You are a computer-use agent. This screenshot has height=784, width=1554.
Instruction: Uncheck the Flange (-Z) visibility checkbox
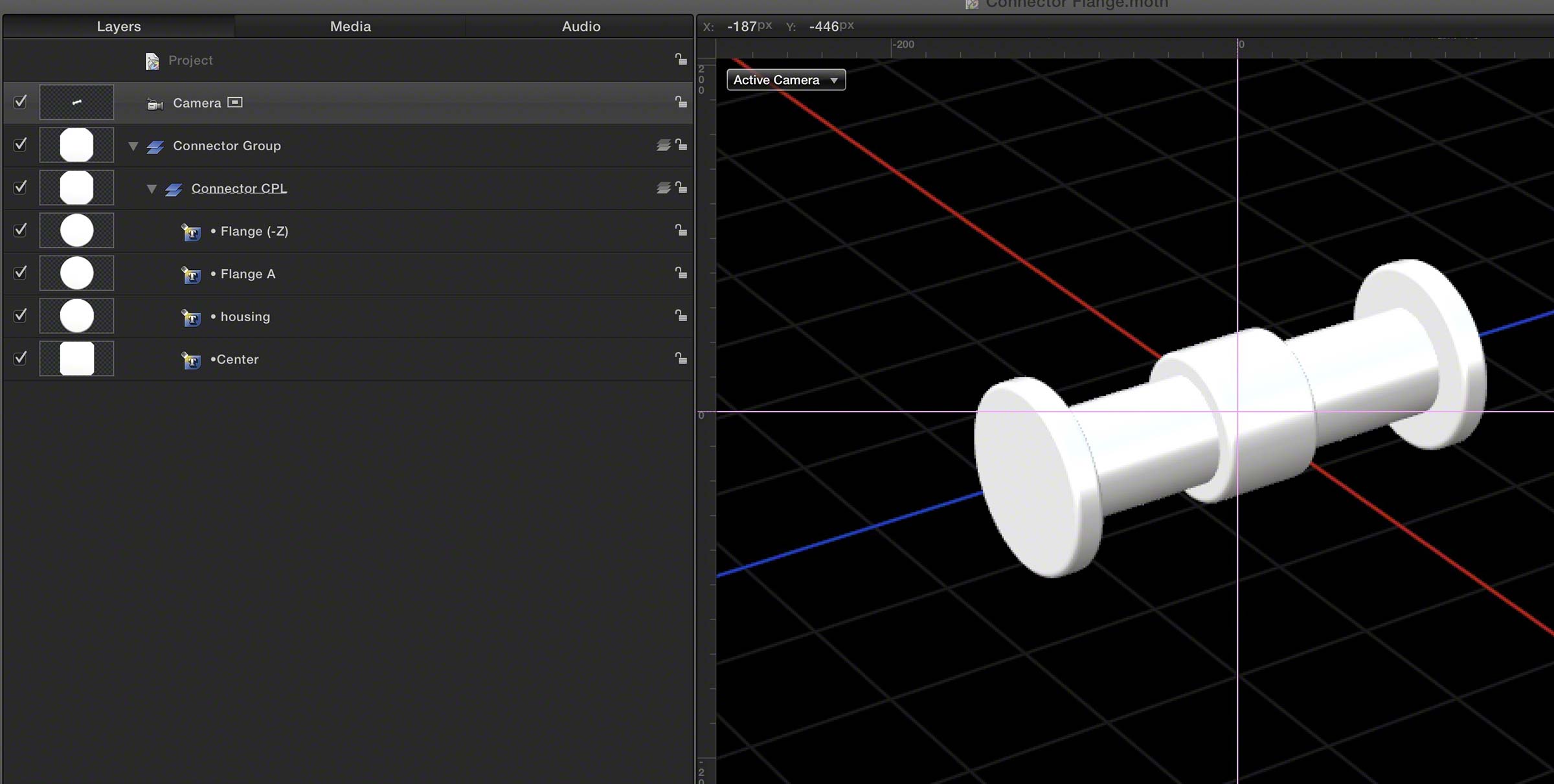(x=20, y=230)
